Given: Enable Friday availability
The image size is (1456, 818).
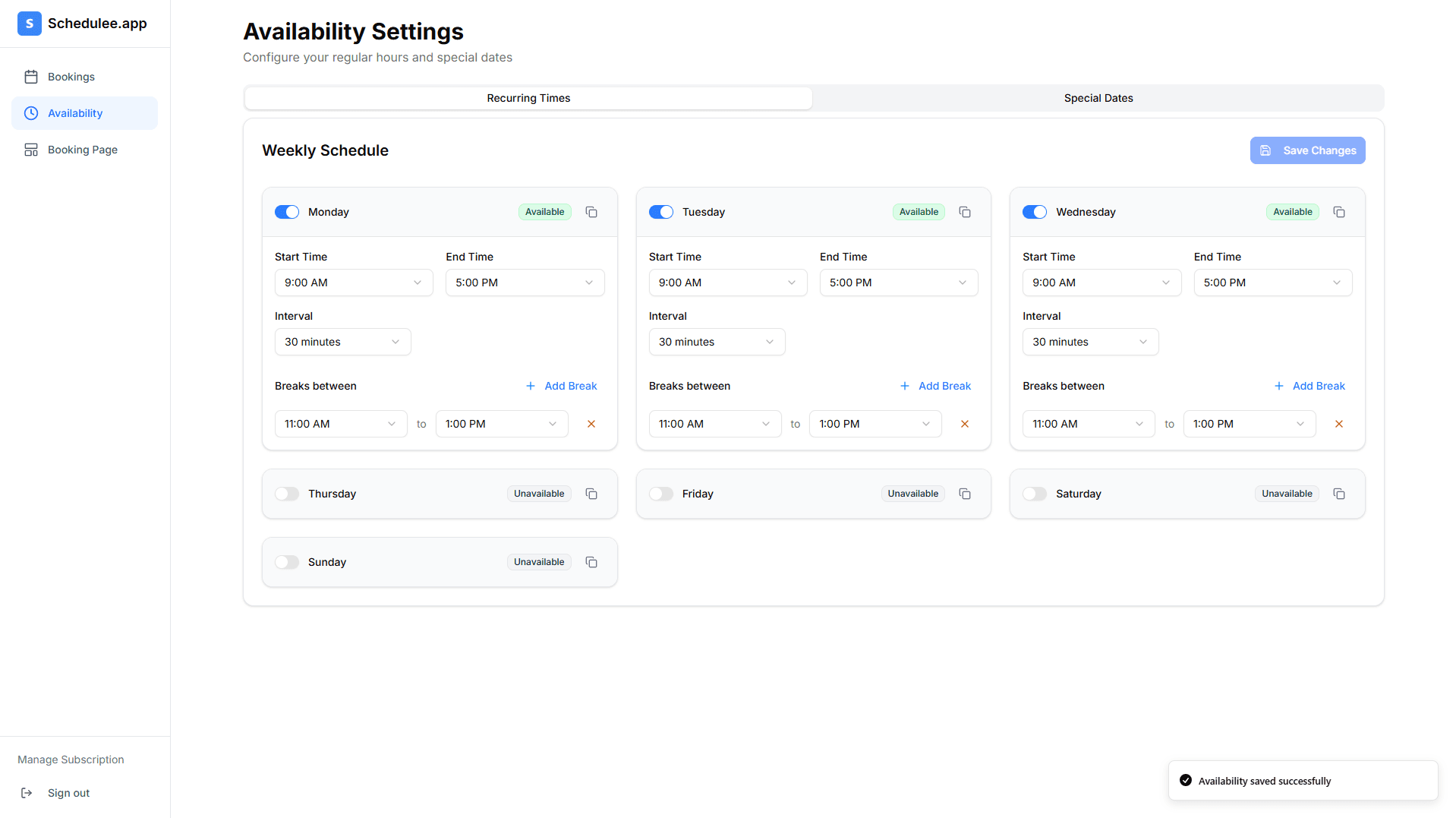Looking at the screenshot, I should click(x=661, y=494).
